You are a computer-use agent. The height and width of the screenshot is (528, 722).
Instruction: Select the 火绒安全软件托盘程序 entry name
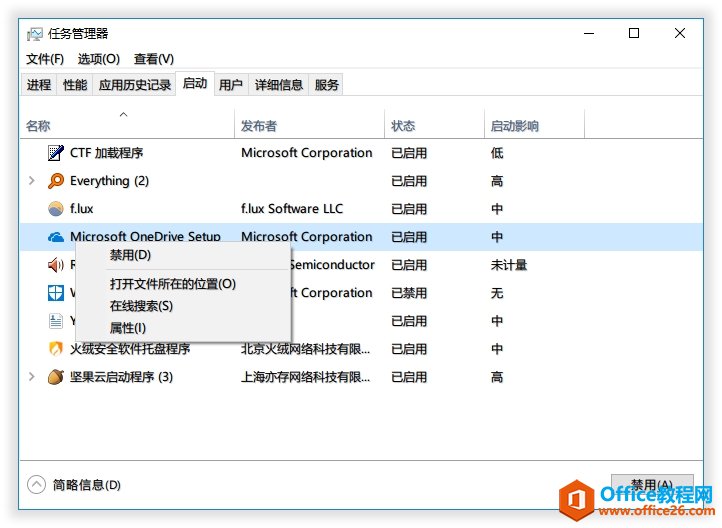point(130,349)
